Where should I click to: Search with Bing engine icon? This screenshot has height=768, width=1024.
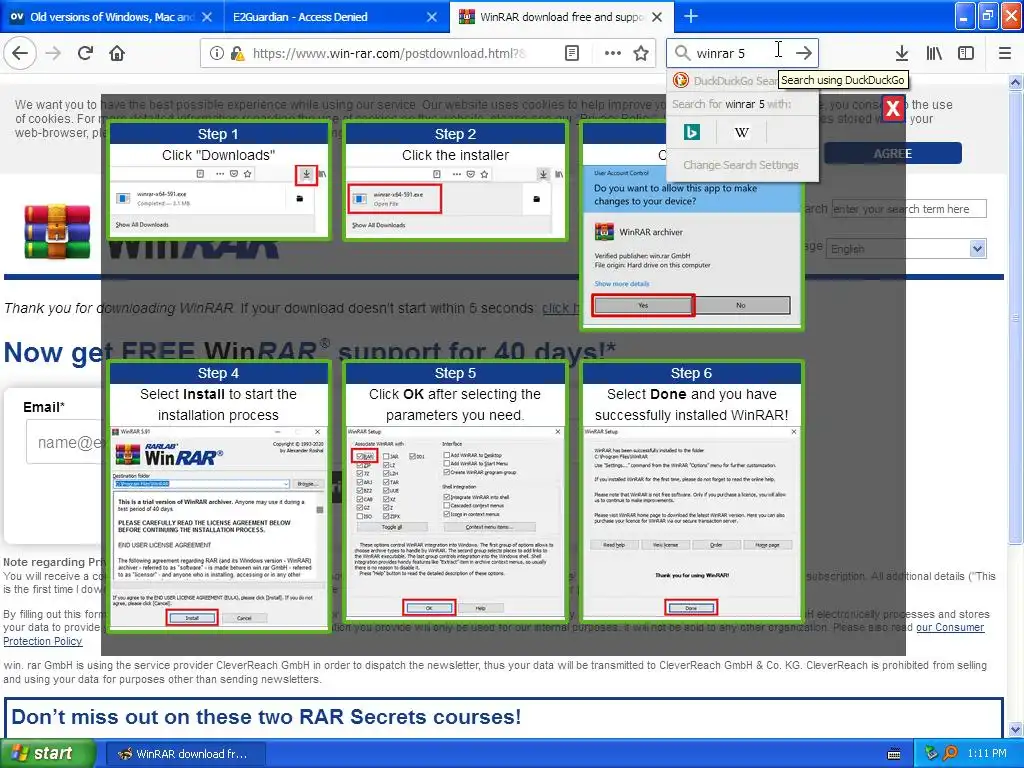tap(692, 133)
